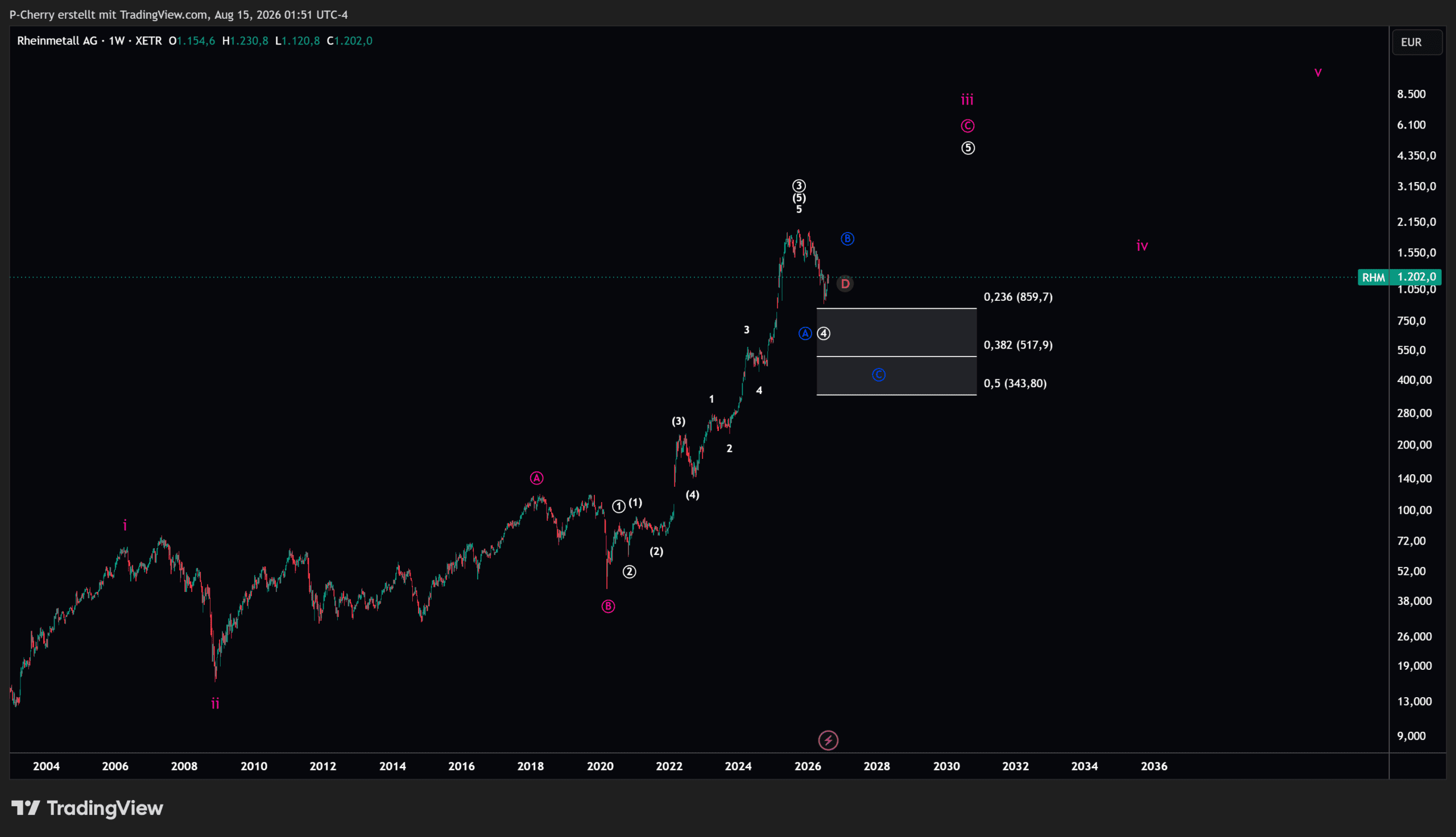Screen dimensions: 1456x837
Task: Click the TradingView logo
Action: pos(88,808)
